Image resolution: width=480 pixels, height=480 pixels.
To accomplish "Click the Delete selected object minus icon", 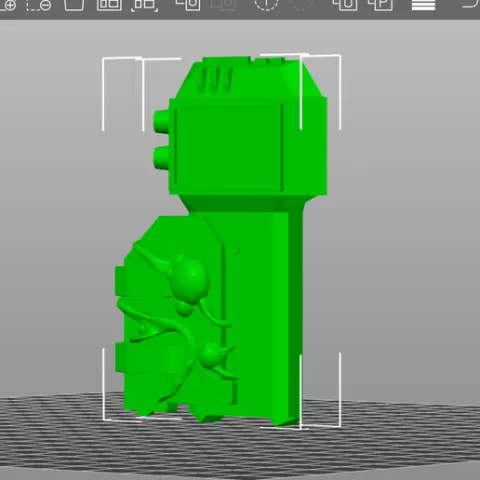I will pyautogui.click(x=39, y=4).
